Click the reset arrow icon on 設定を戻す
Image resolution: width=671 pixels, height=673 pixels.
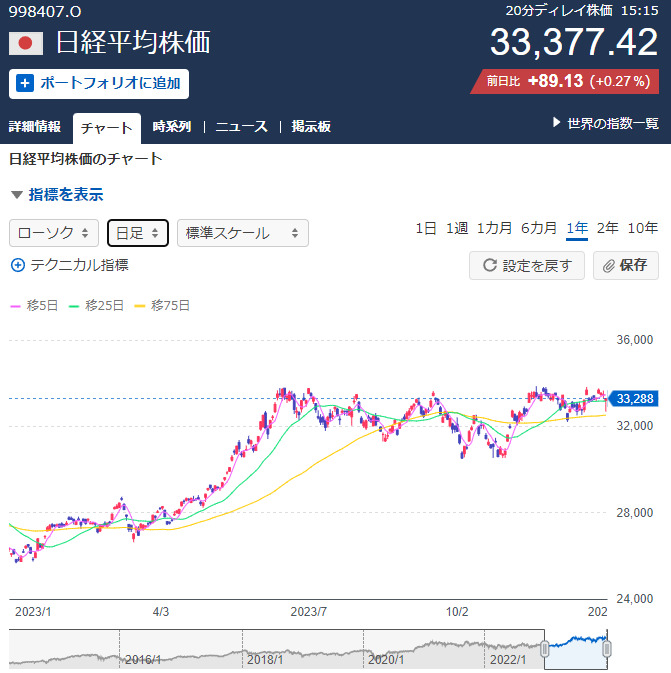[x=490, y=266]
